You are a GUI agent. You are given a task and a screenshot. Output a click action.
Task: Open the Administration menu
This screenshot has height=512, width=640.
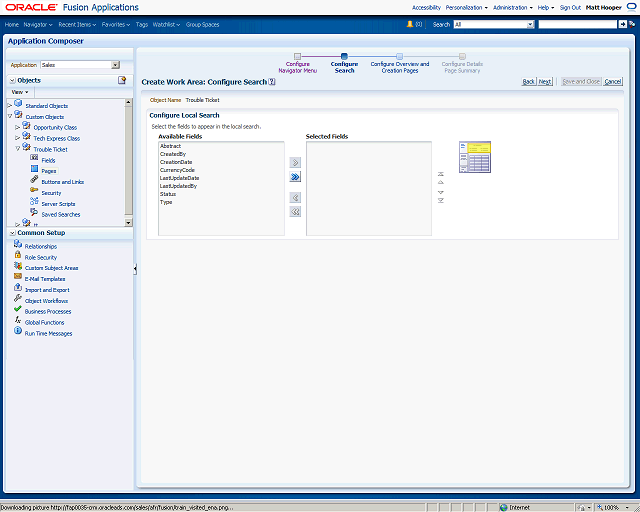[x=513, y=7]
